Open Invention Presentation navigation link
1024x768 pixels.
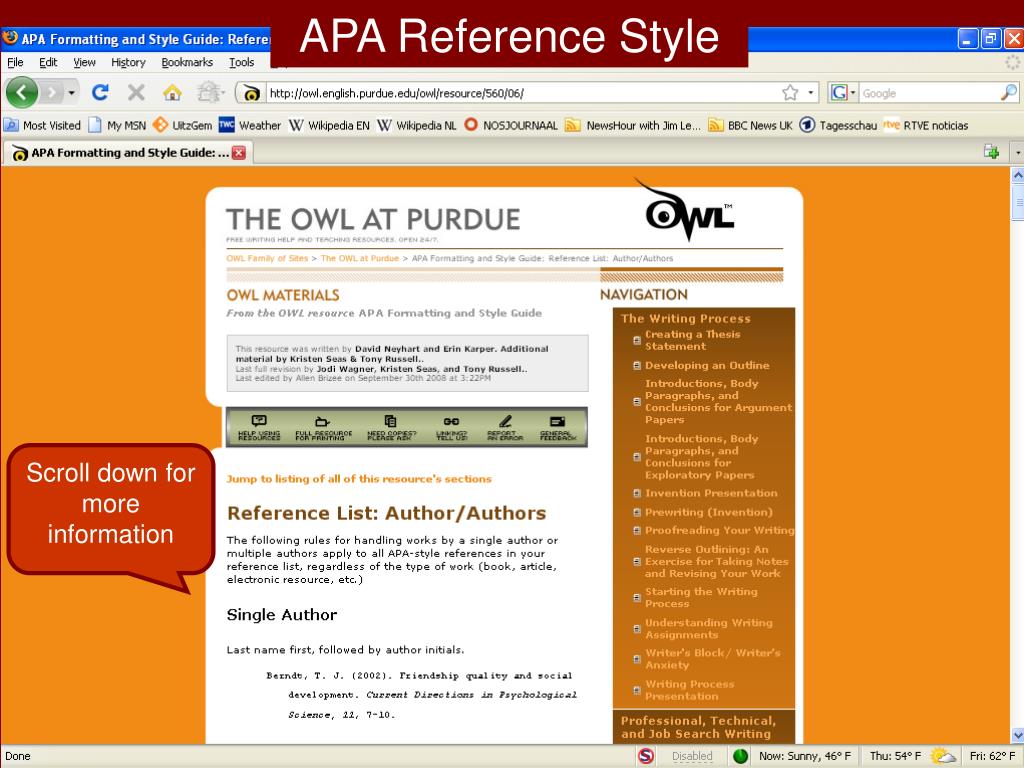(711, 493)
